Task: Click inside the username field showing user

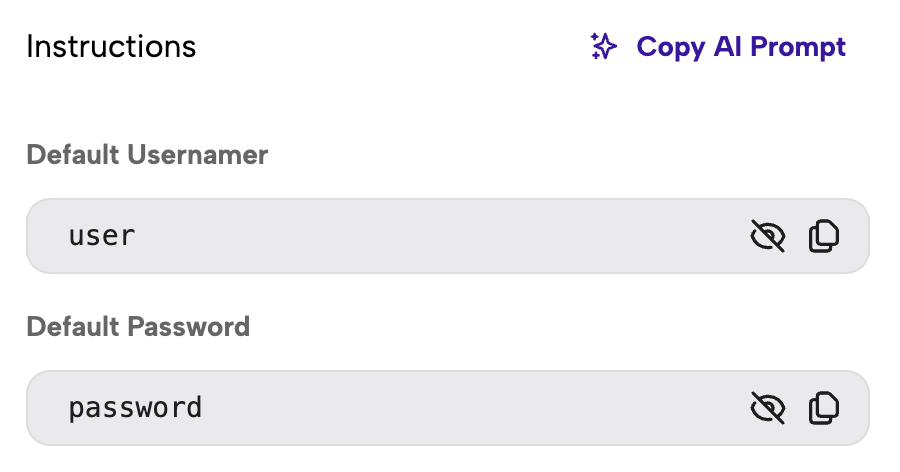Action: (x=400, y=236)
